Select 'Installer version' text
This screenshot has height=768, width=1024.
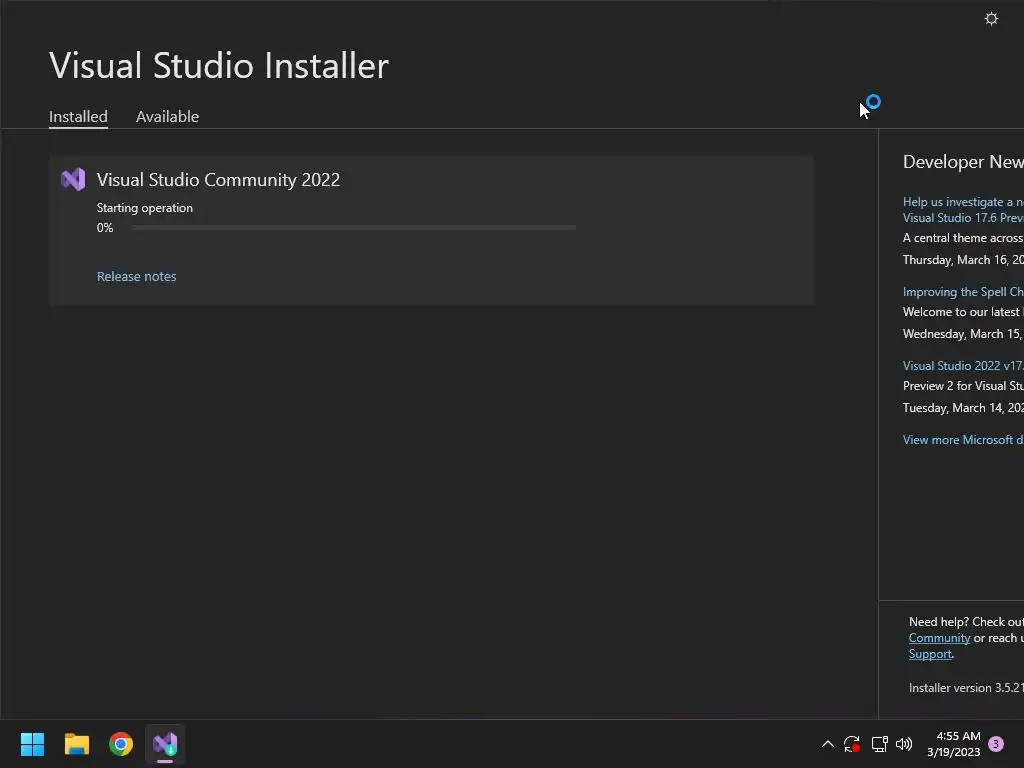(966, 688)
